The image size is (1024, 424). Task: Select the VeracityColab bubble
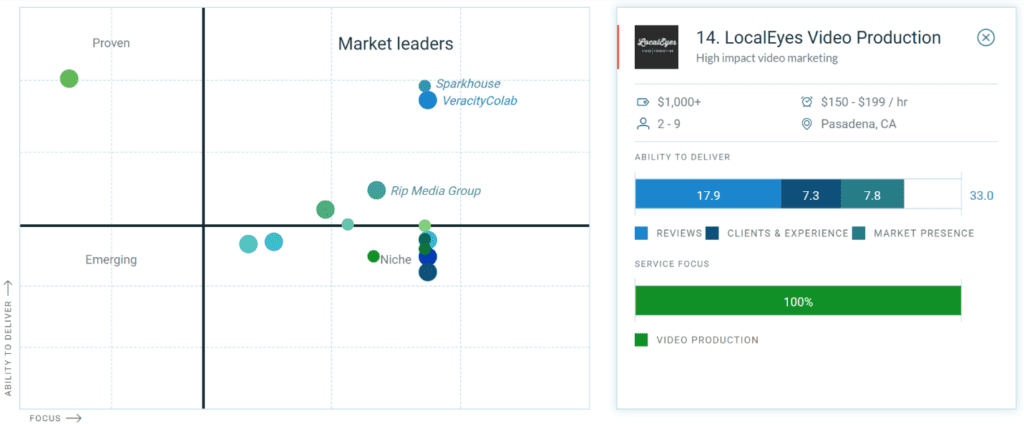(427, 101)
